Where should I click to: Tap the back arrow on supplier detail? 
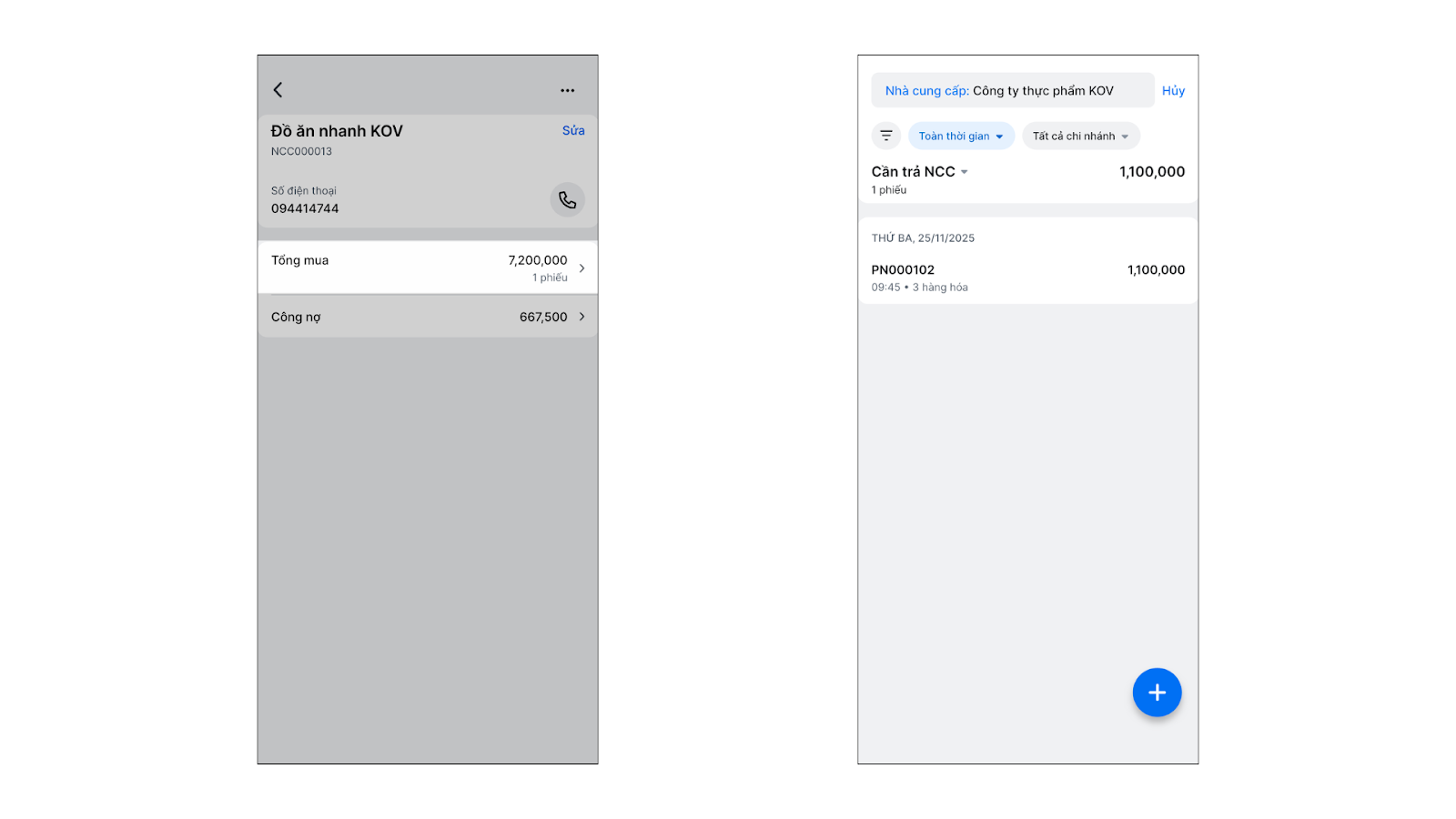pos(278,90)
